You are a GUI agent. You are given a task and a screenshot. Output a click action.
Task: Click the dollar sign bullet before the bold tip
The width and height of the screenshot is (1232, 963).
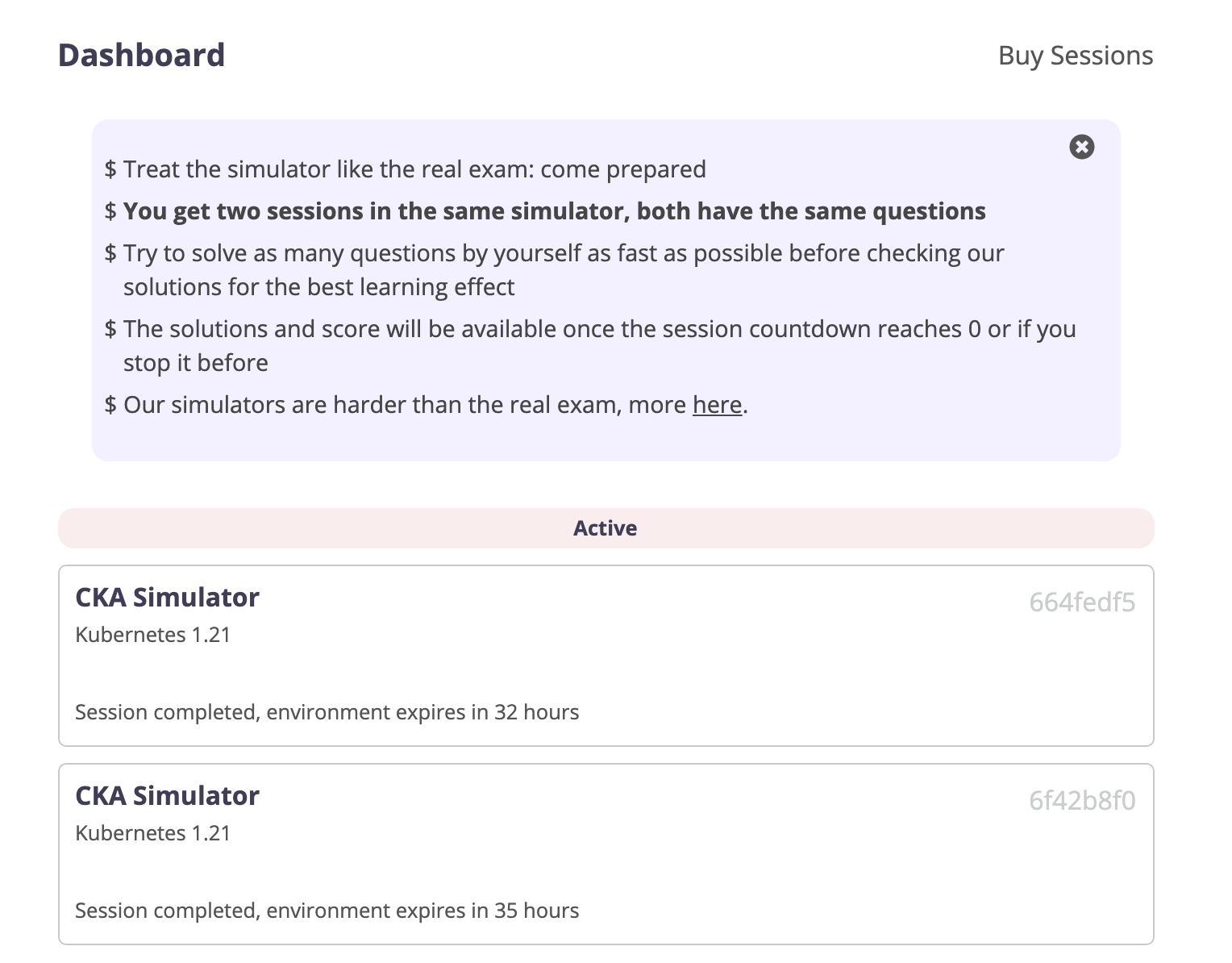[110, 211]
